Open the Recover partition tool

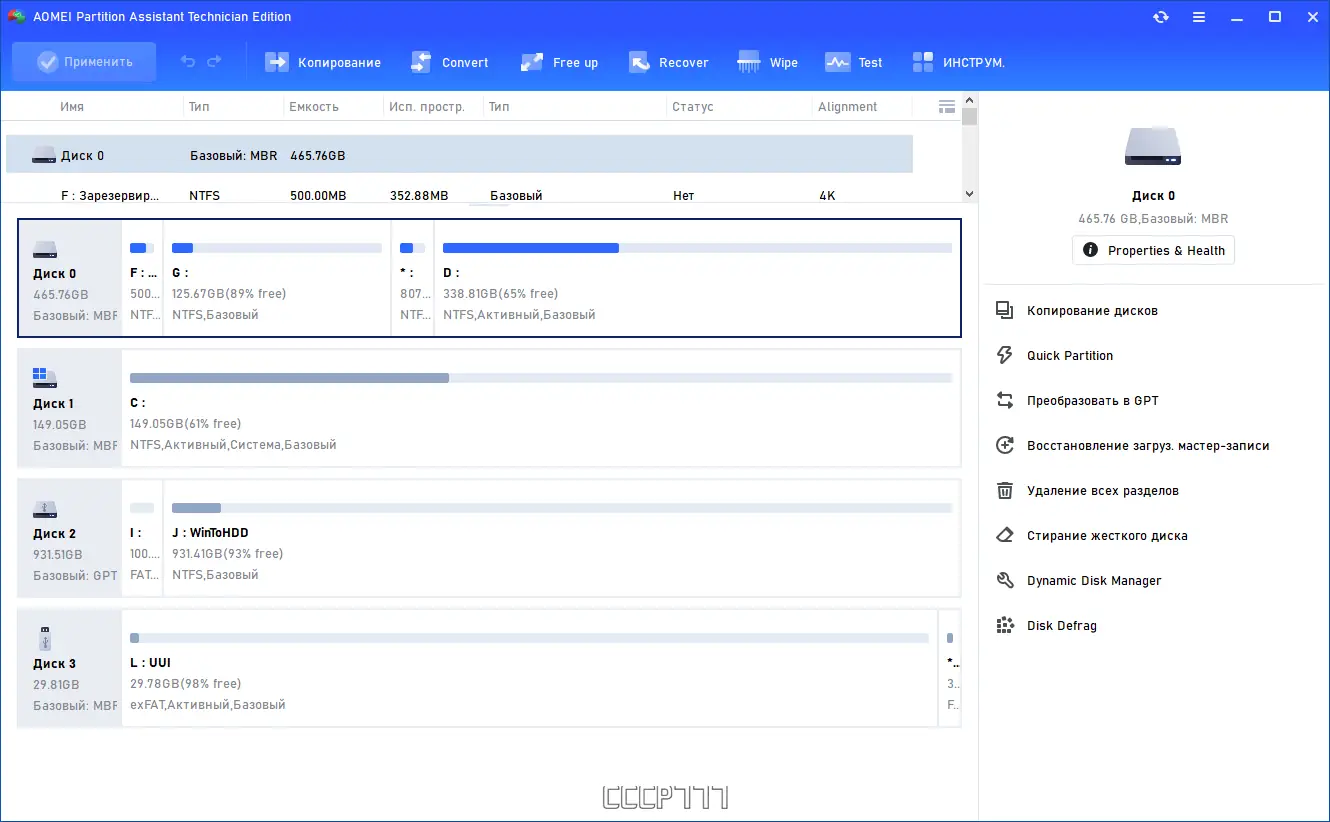click(x=669, y=62)
